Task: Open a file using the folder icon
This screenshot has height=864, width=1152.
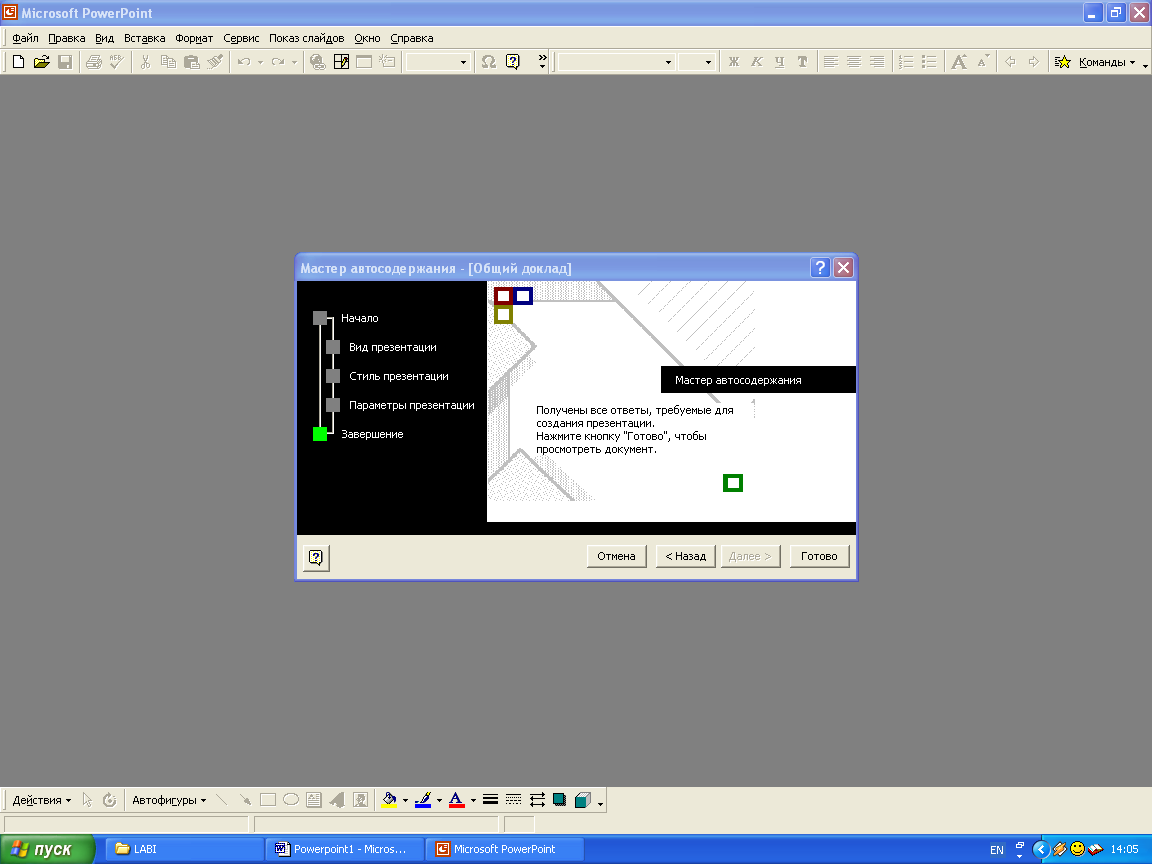Action: (x=42, y=62)
